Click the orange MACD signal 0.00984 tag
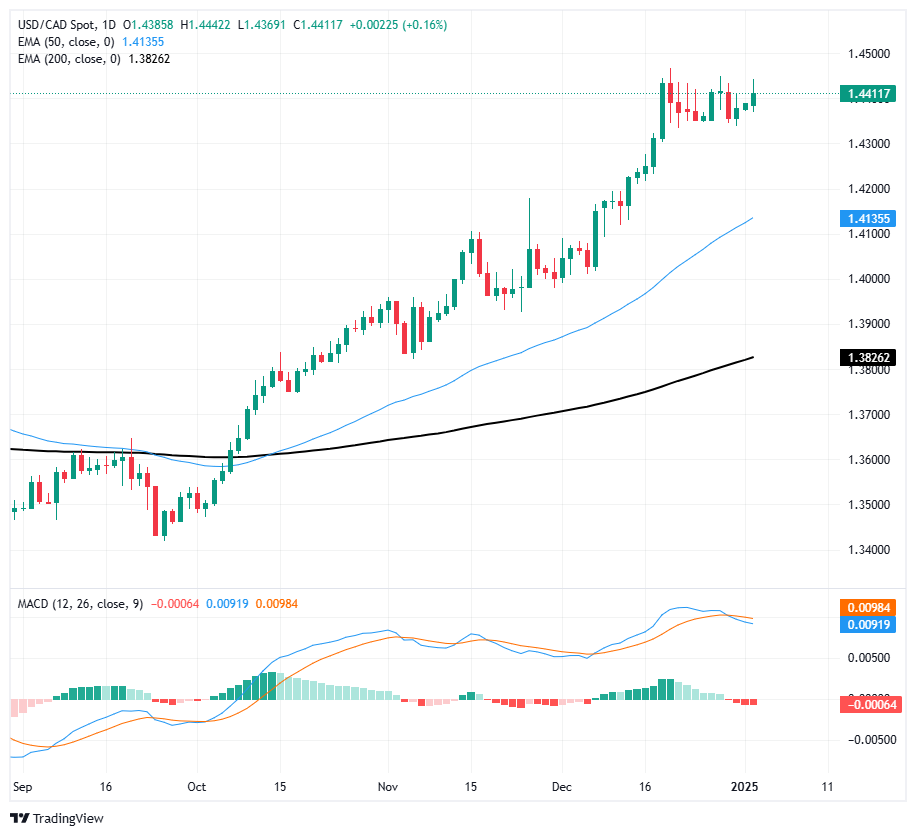The height and width of the screenshot is (836, 916). [868, 608]
